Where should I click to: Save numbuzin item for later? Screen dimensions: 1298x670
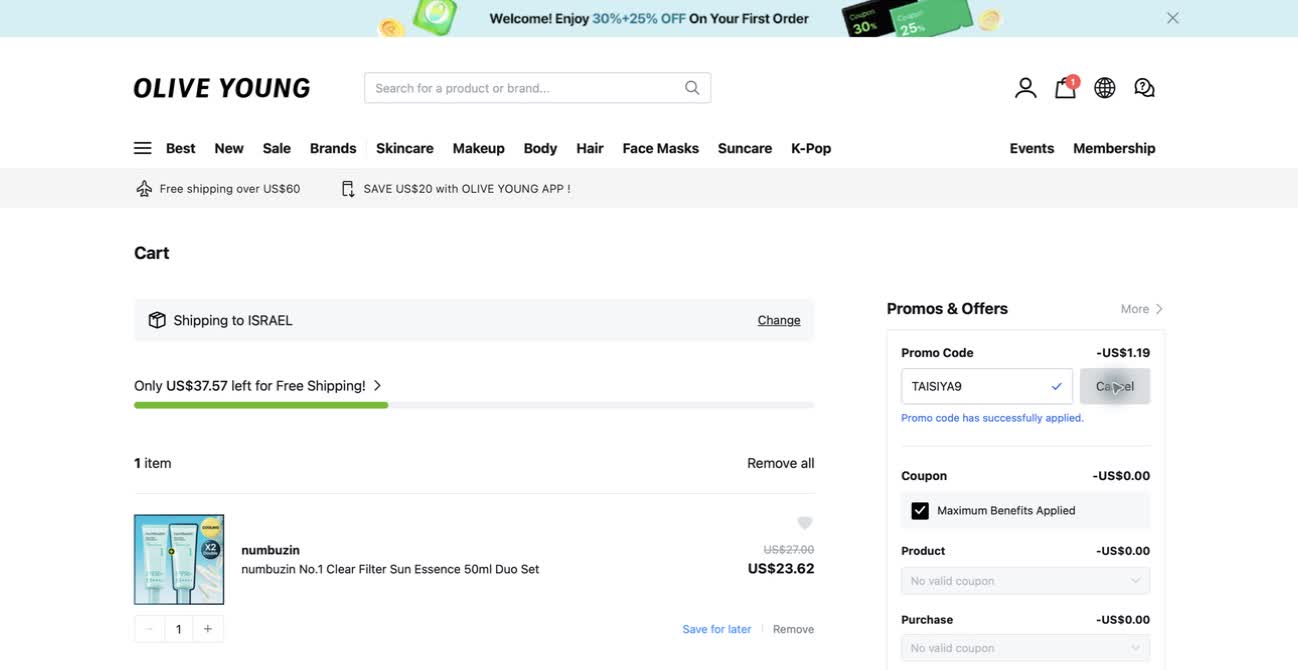(x=717, y=629)
